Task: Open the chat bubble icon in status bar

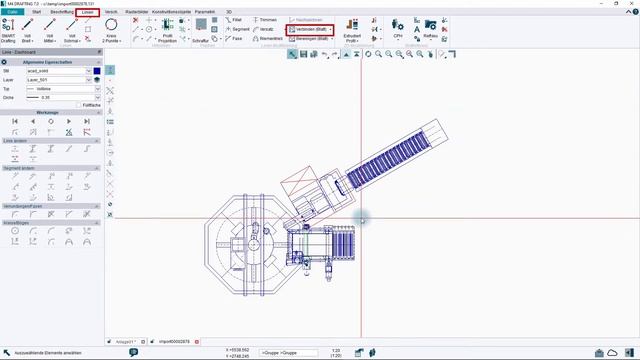Action: (133, 352)
